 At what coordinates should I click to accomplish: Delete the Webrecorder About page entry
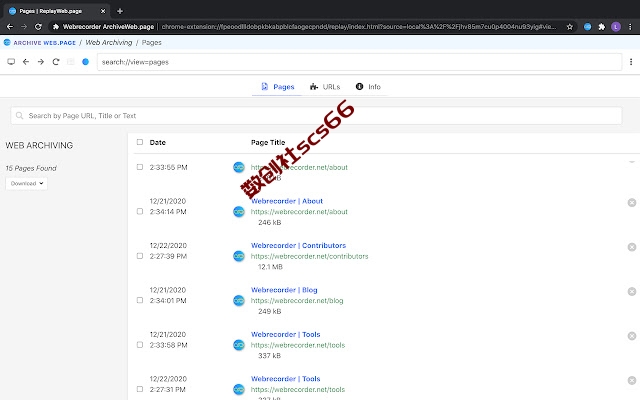pos(632,202)
